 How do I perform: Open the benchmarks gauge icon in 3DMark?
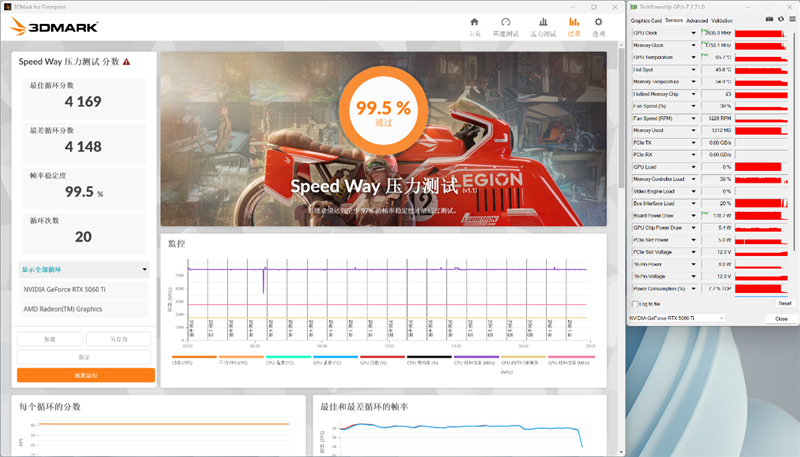506,22
